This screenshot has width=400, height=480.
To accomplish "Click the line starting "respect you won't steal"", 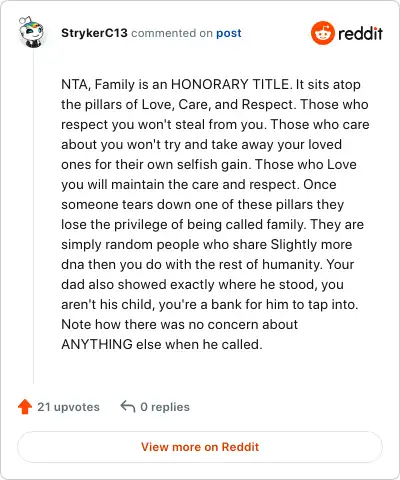I will coord(215,124).
